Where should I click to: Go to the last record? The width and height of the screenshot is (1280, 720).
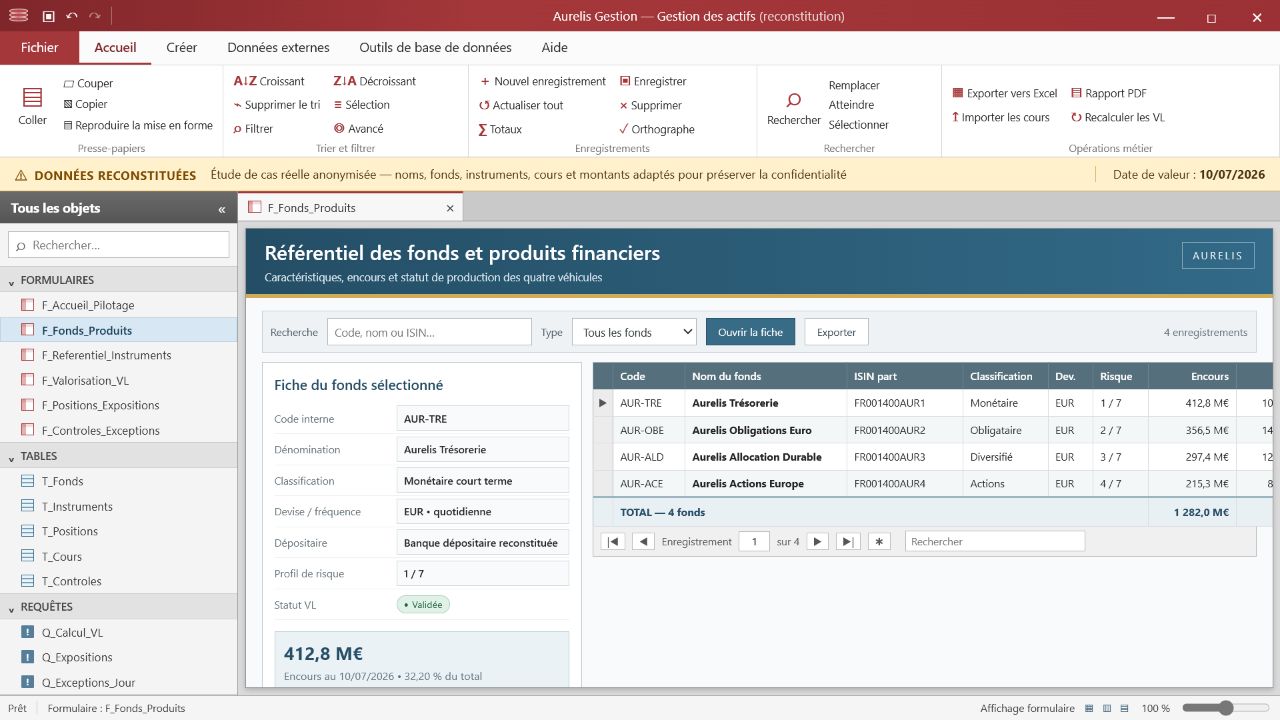(x=848, y=541)
